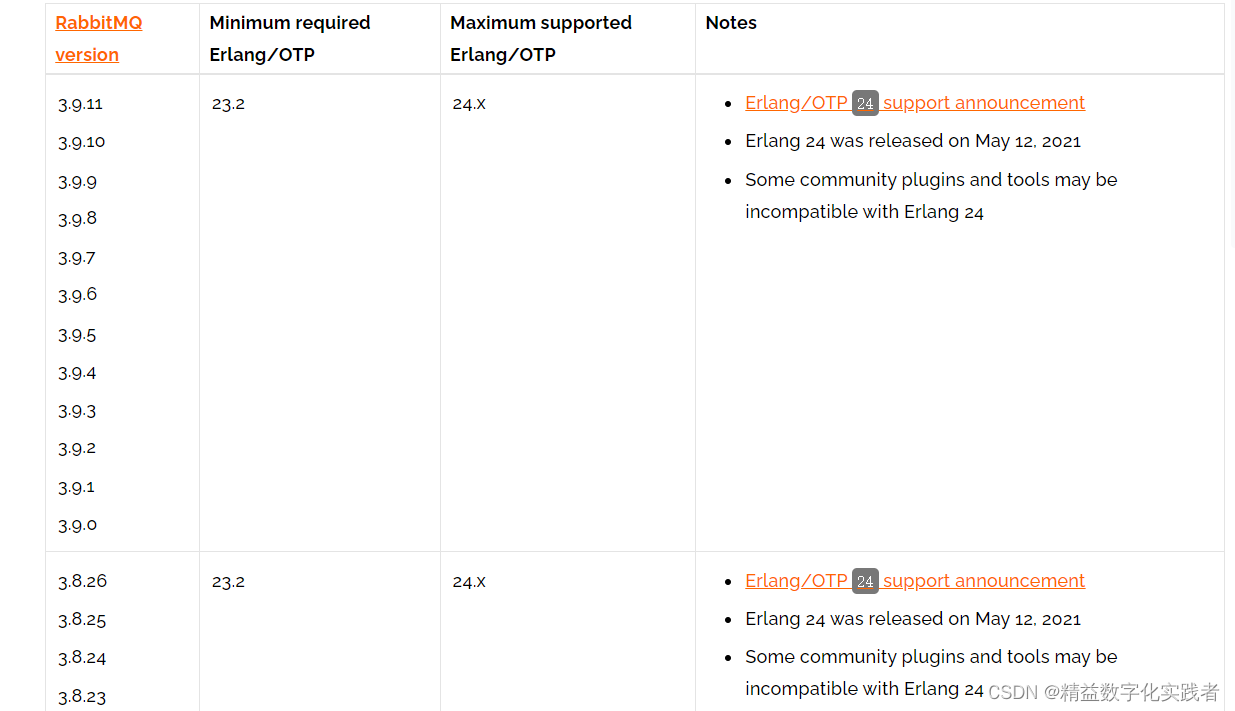Select the 3.8.25 version entry

pyautogui.click(x=82, y=620)
